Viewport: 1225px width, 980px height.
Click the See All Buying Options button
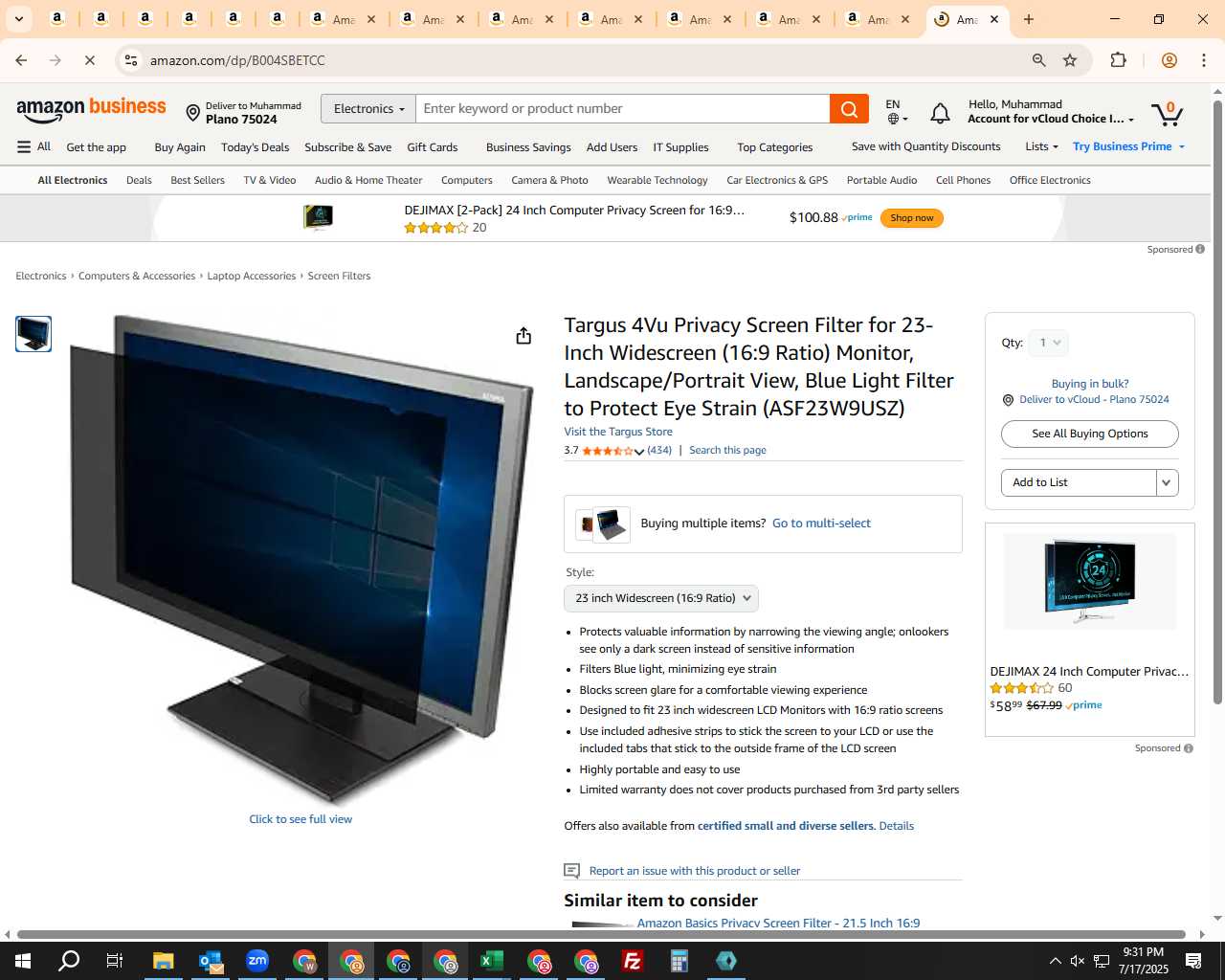[x=1090, y=434]
